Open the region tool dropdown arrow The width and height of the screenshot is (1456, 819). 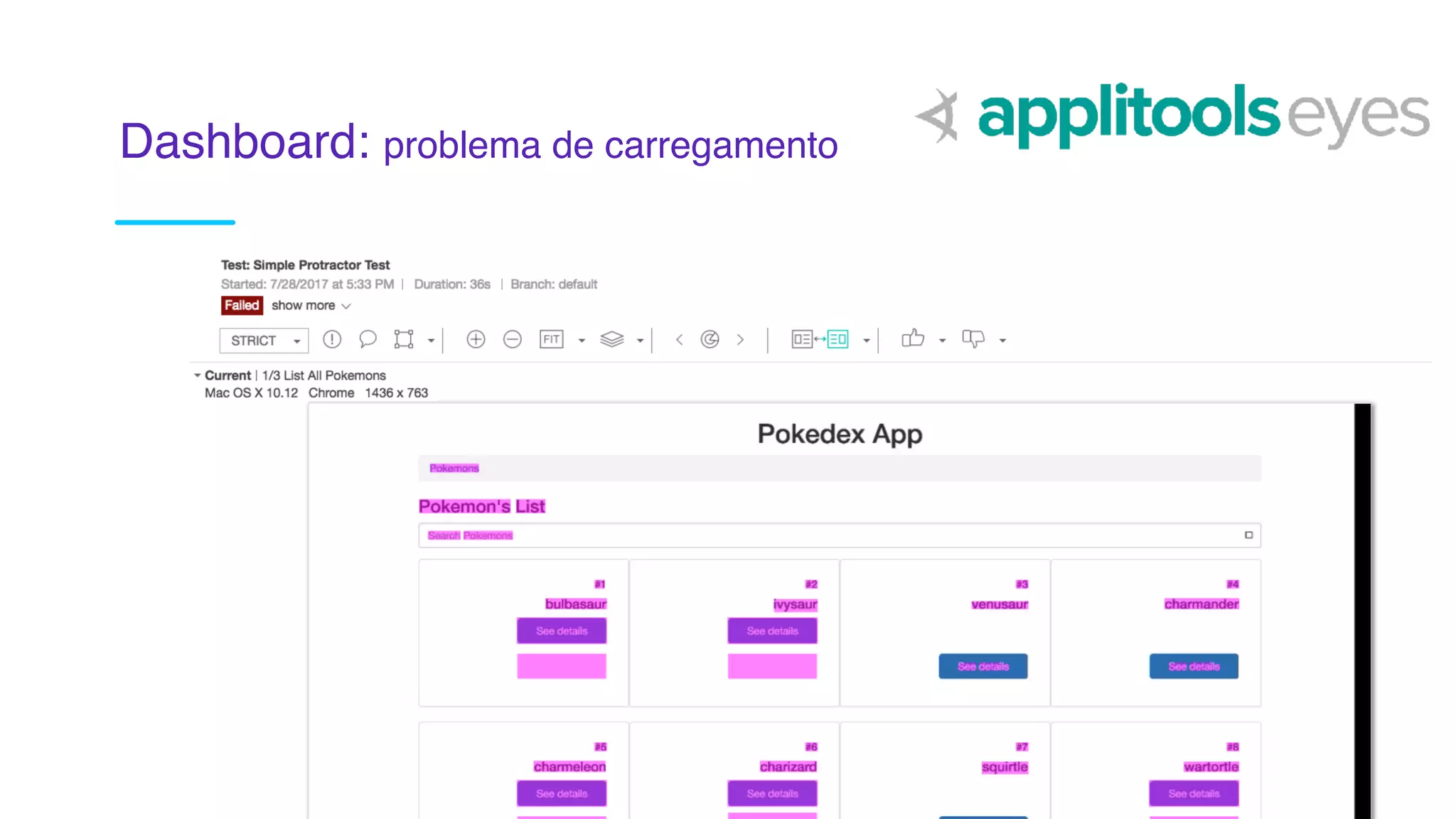click(431, 341)
